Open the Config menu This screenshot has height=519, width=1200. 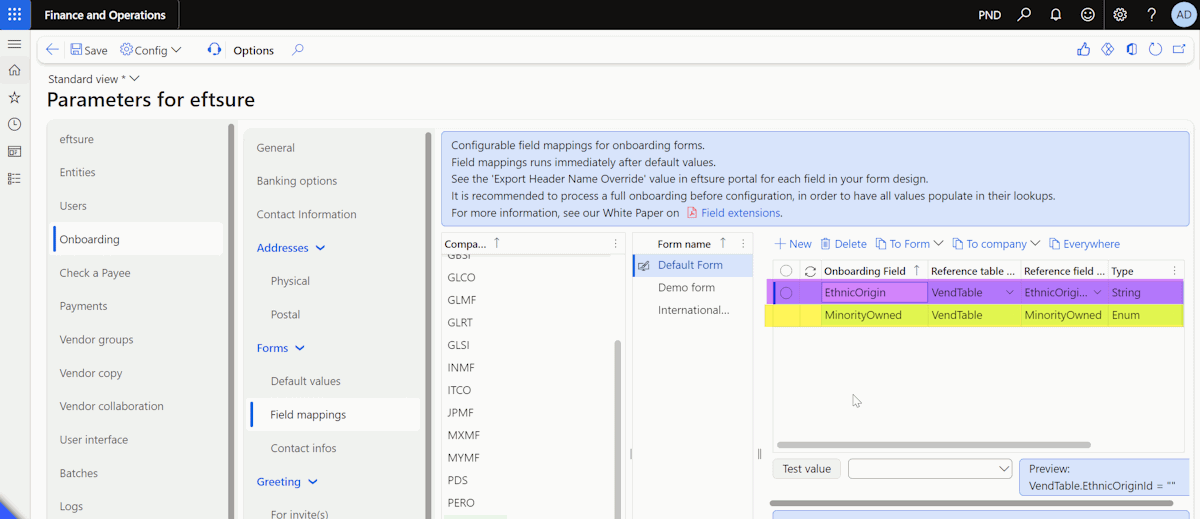pyautogui.click(x=151, y=50)
